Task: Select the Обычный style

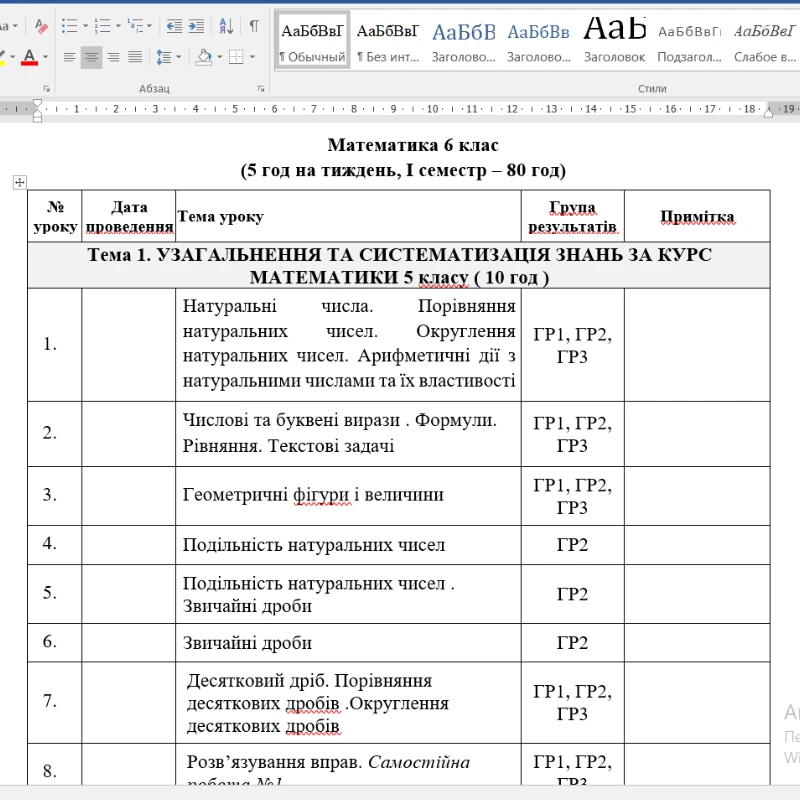Action: click(312, 40)
